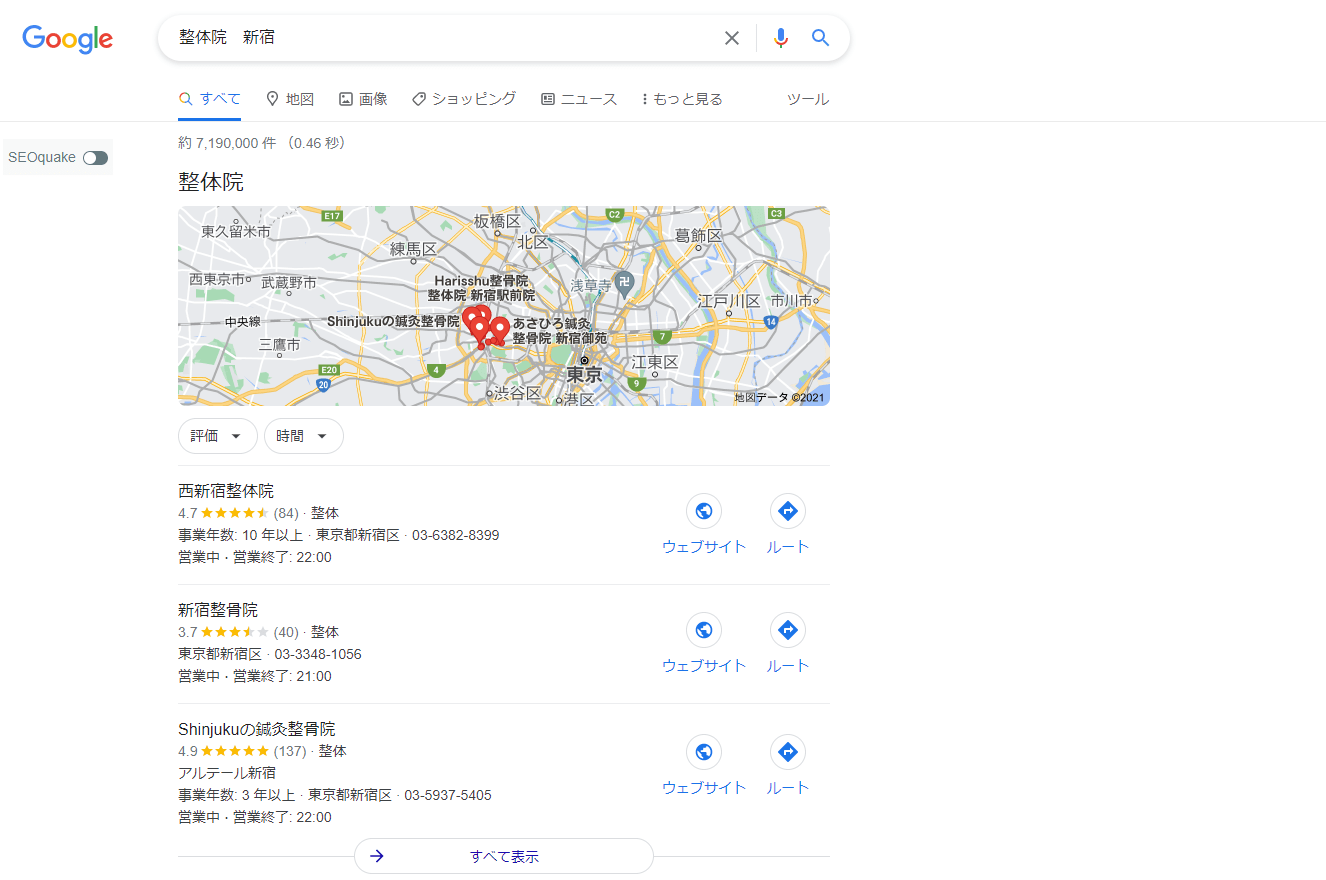The image size is (1326, 880).
Task: Click result count 約 7,190,000 件
Action: 227,143
